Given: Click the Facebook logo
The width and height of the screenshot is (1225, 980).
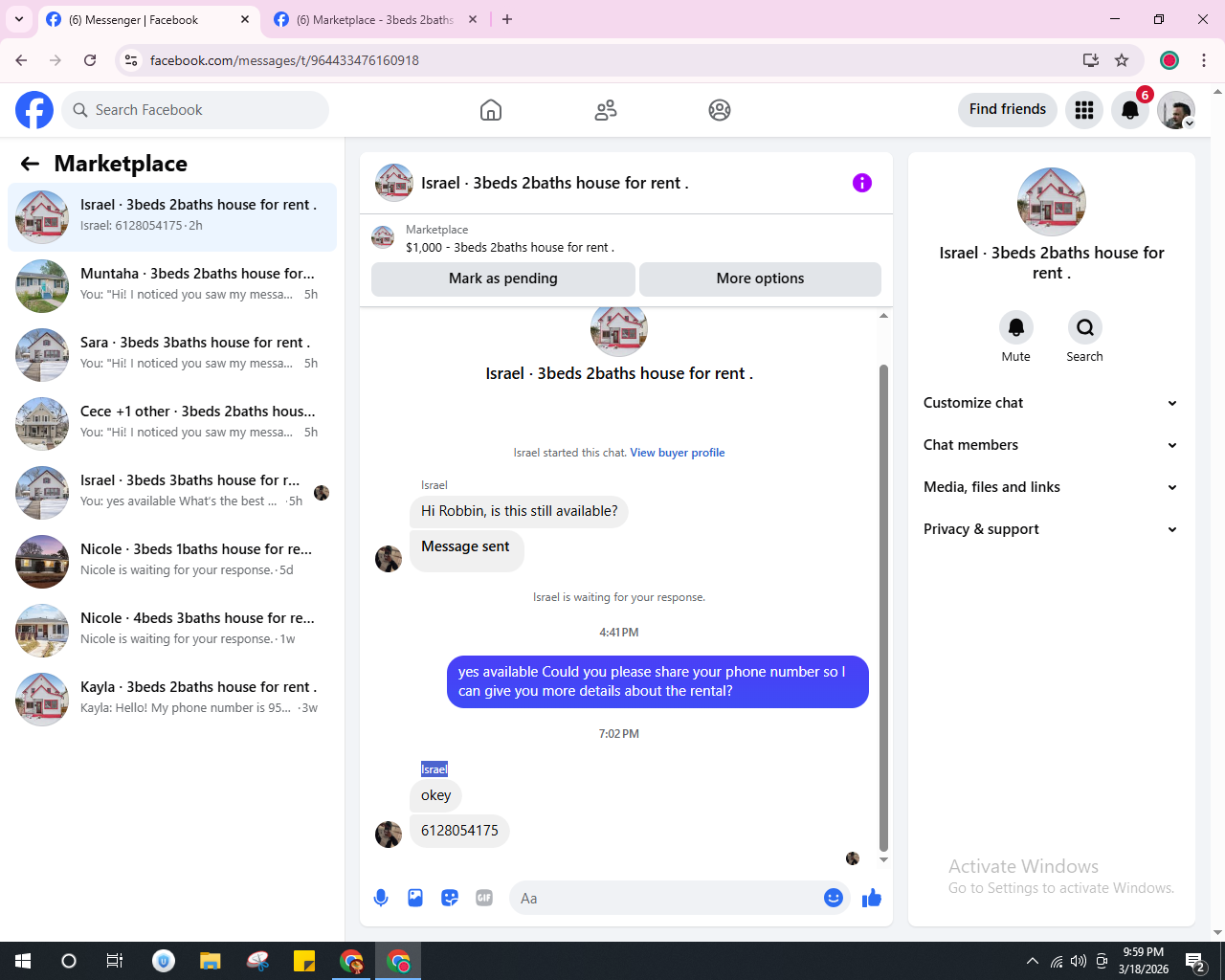Looking at the screenshot, I should (x=34, y=110).
